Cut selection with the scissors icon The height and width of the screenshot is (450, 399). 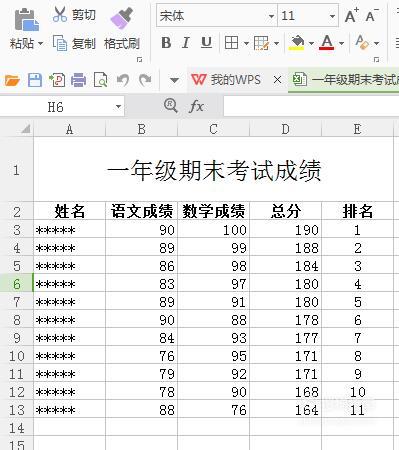click(60, 15)
